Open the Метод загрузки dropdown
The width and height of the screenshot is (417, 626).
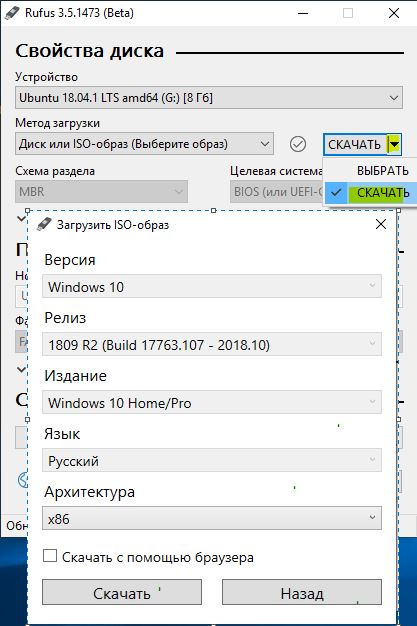pos(144,144)
